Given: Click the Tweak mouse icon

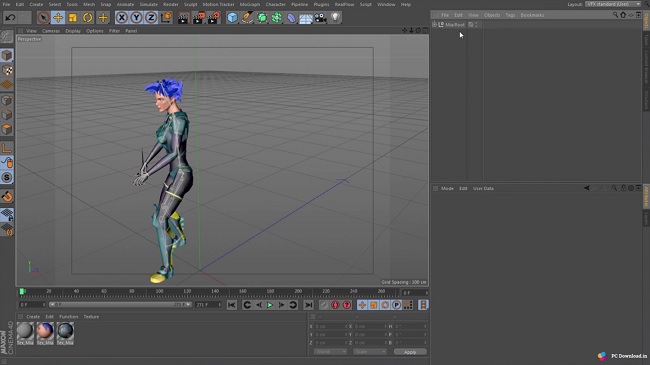Looking at the screenshot, I should coord(7,163).
